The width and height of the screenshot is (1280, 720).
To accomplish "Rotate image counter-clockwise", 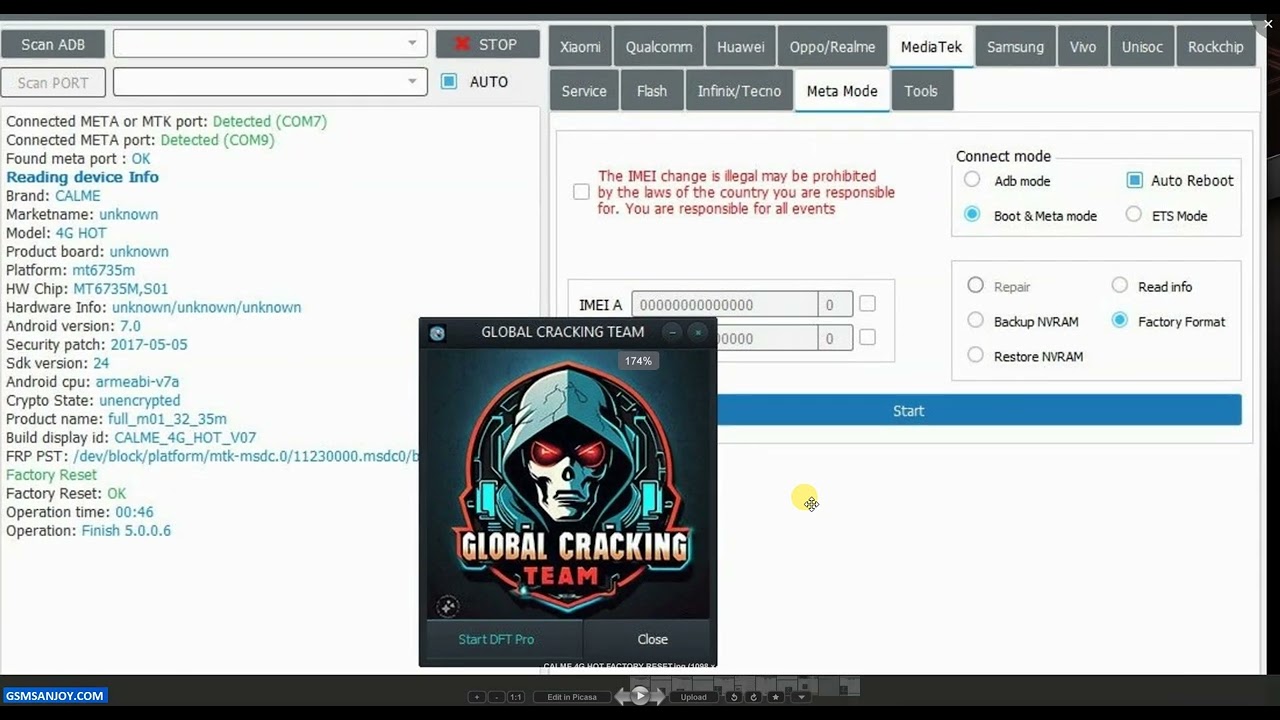I will (x=735, y=697).
